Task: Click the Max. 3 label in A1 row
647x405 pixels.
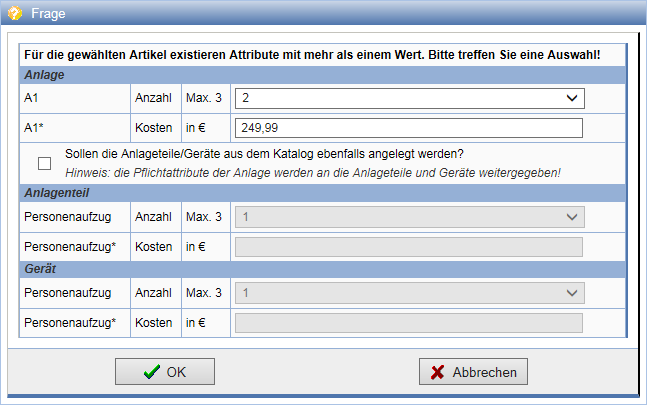Action: (x=205, y=98)
